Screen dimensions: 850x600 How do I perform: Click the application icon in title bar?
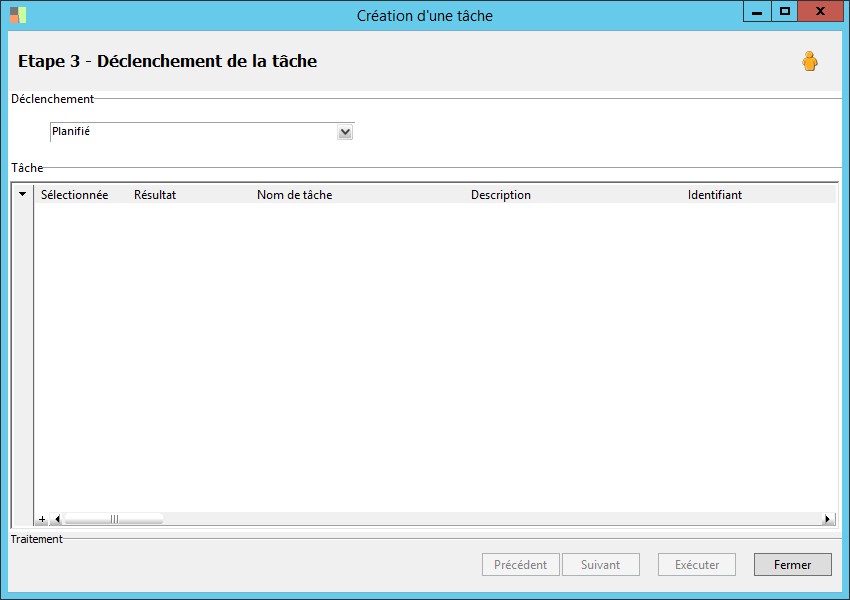tap(18, 15)
